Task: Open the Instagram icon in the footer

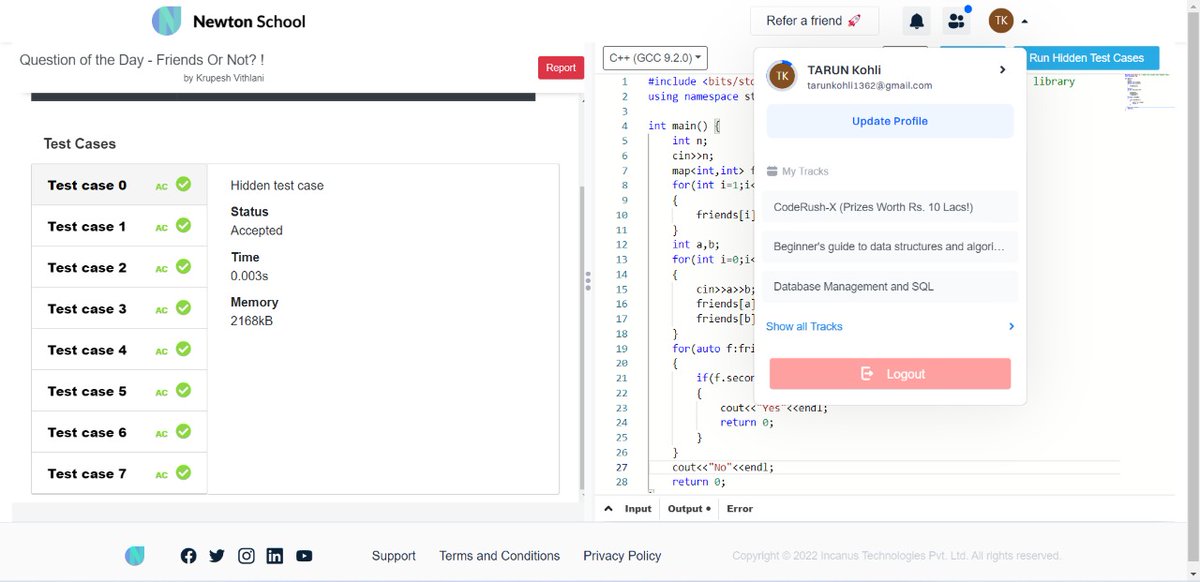Action: (x=246, y=555)
